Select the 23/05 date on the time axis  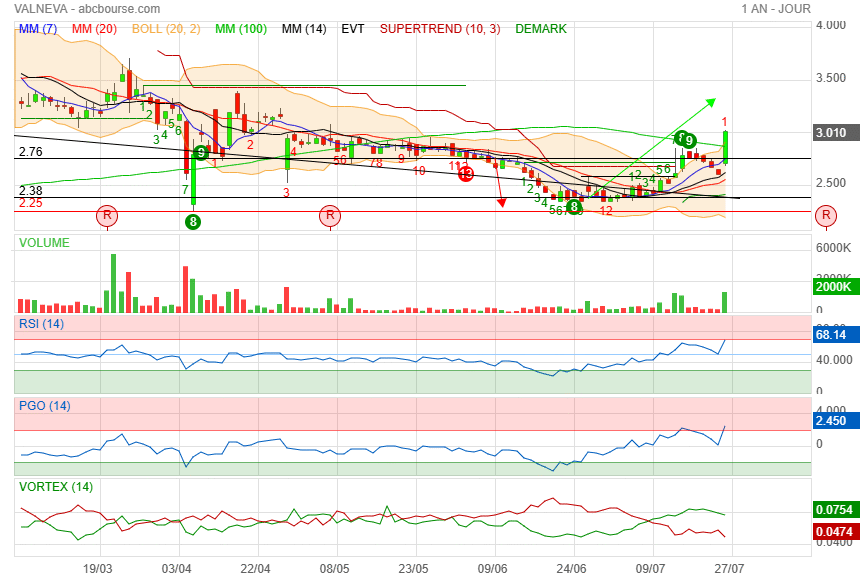click(x=414, y=568)
